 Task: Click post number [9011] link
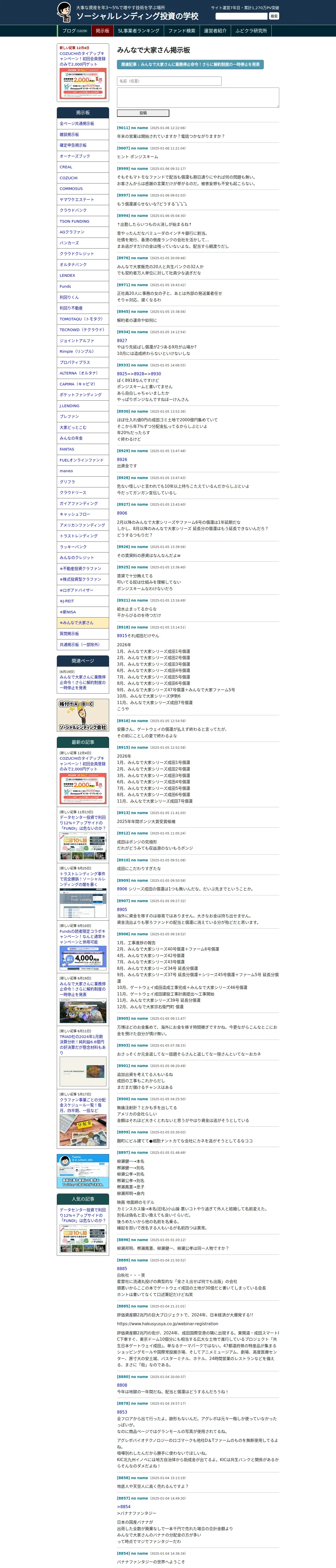[x=123, y=128]
